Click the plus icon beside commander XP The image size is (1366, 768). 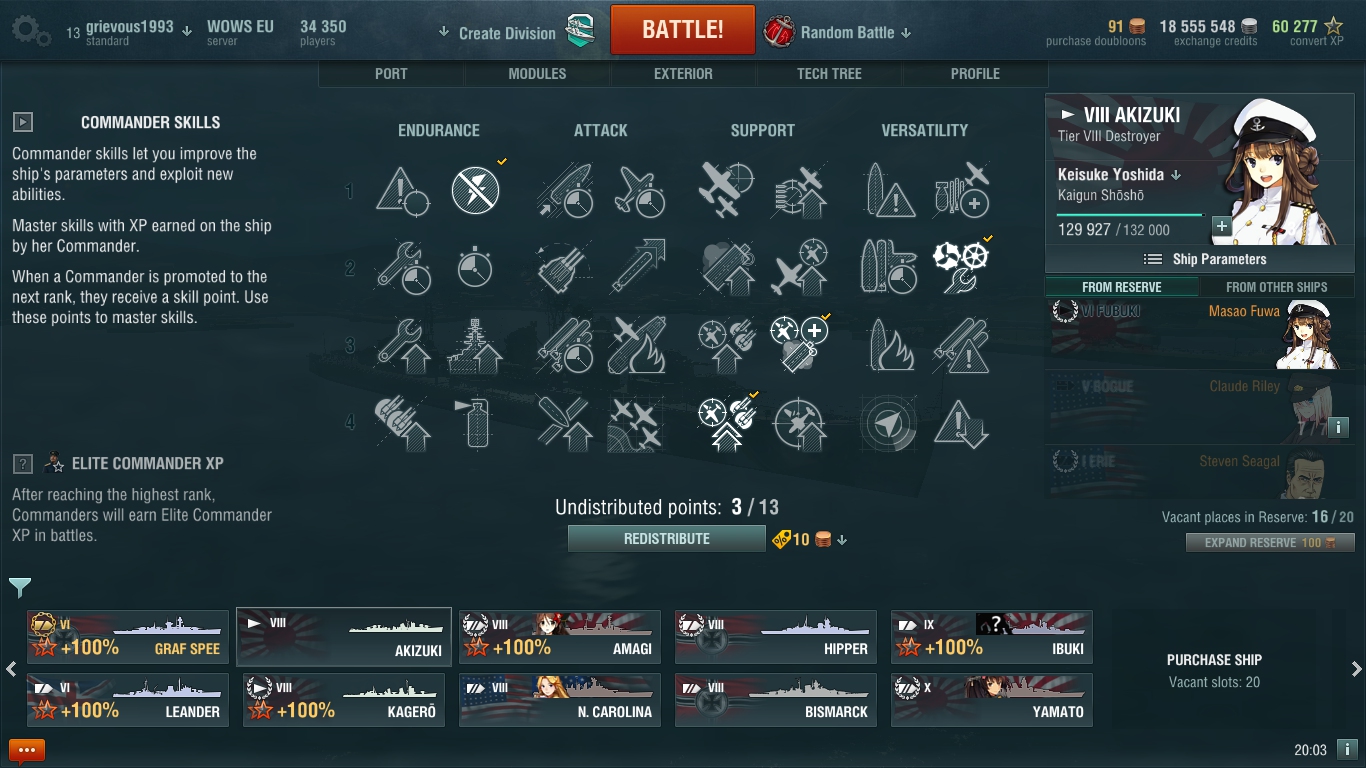(x=1221, y=226)
